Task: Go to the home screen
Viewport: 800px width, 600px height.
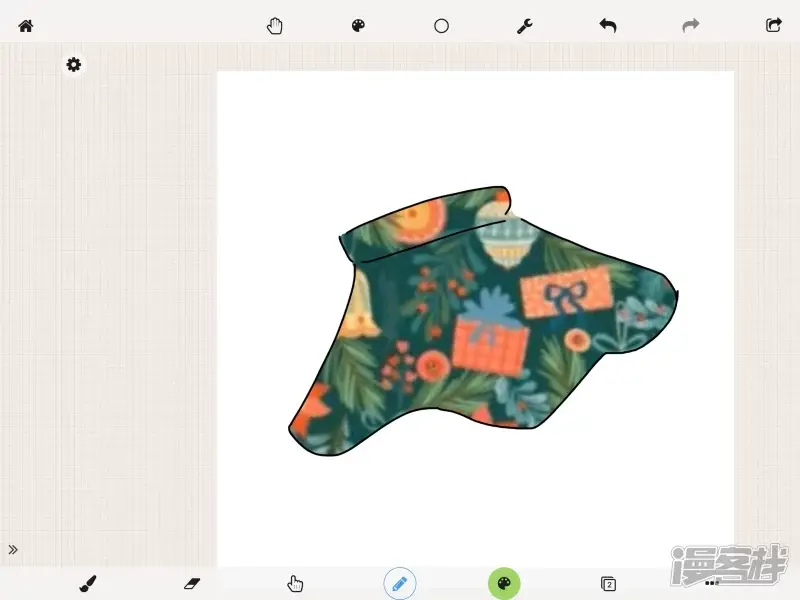Action: (26, 26)
